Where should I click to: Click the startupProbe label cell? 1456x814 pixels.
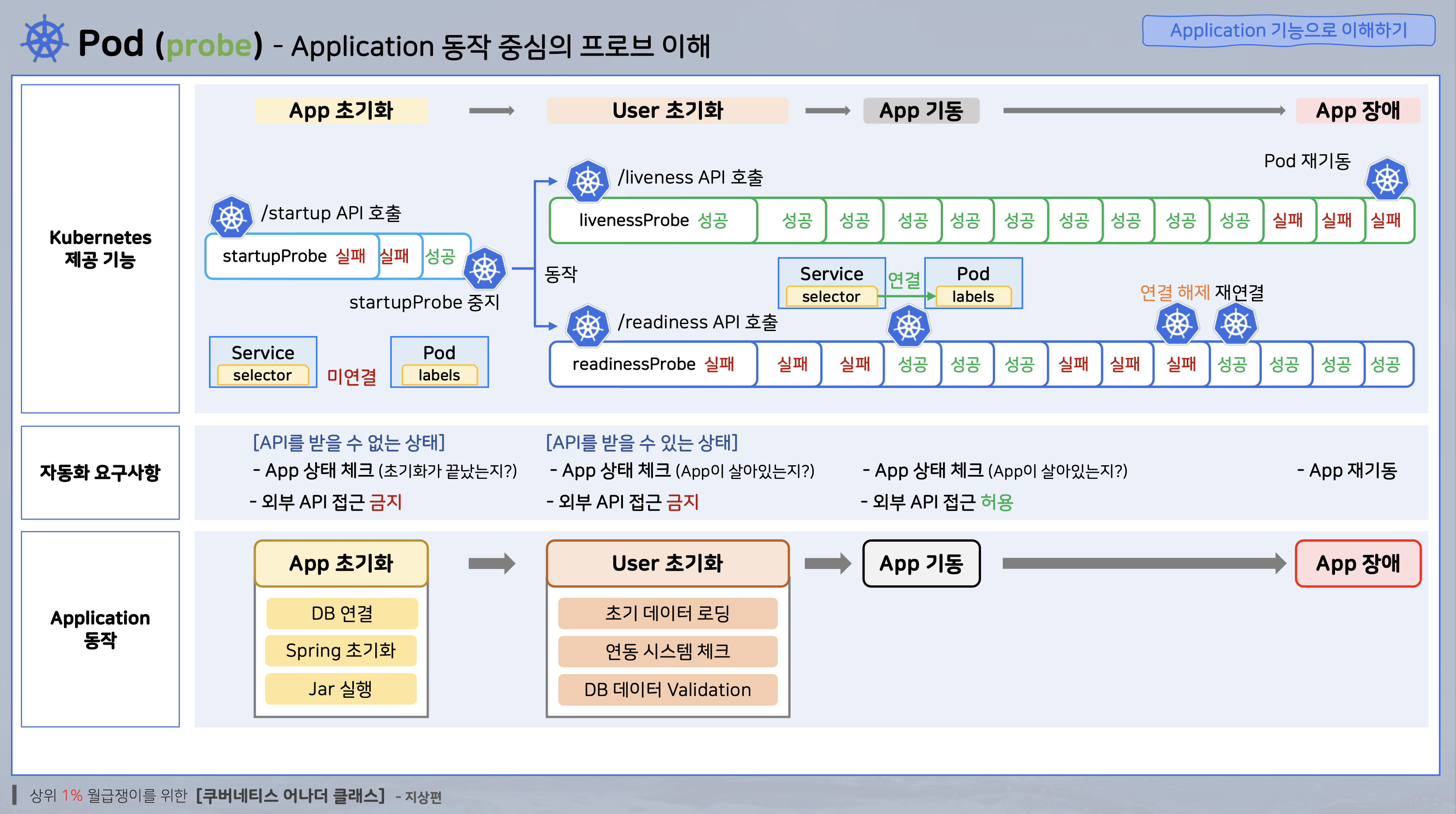275,256
